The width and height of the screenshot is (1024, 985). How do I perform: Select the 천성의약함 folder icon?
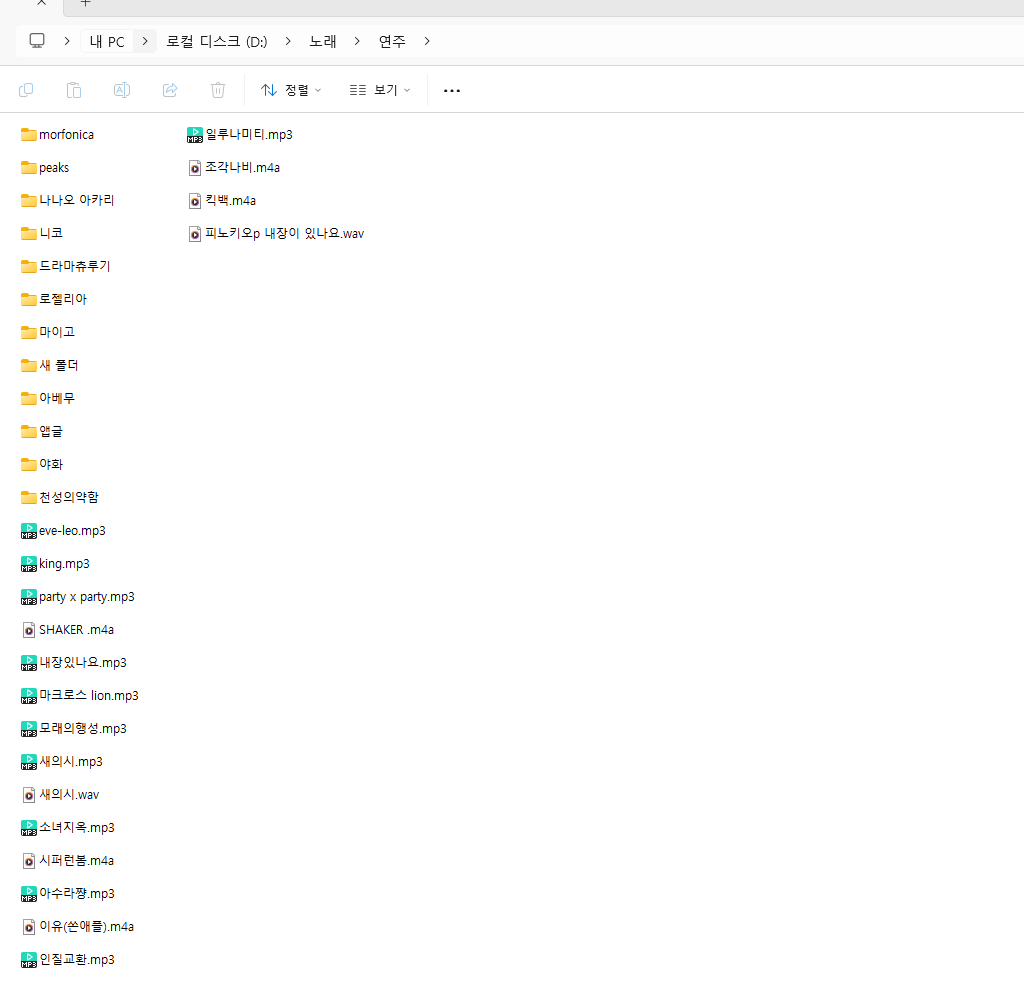pos(29,498)
